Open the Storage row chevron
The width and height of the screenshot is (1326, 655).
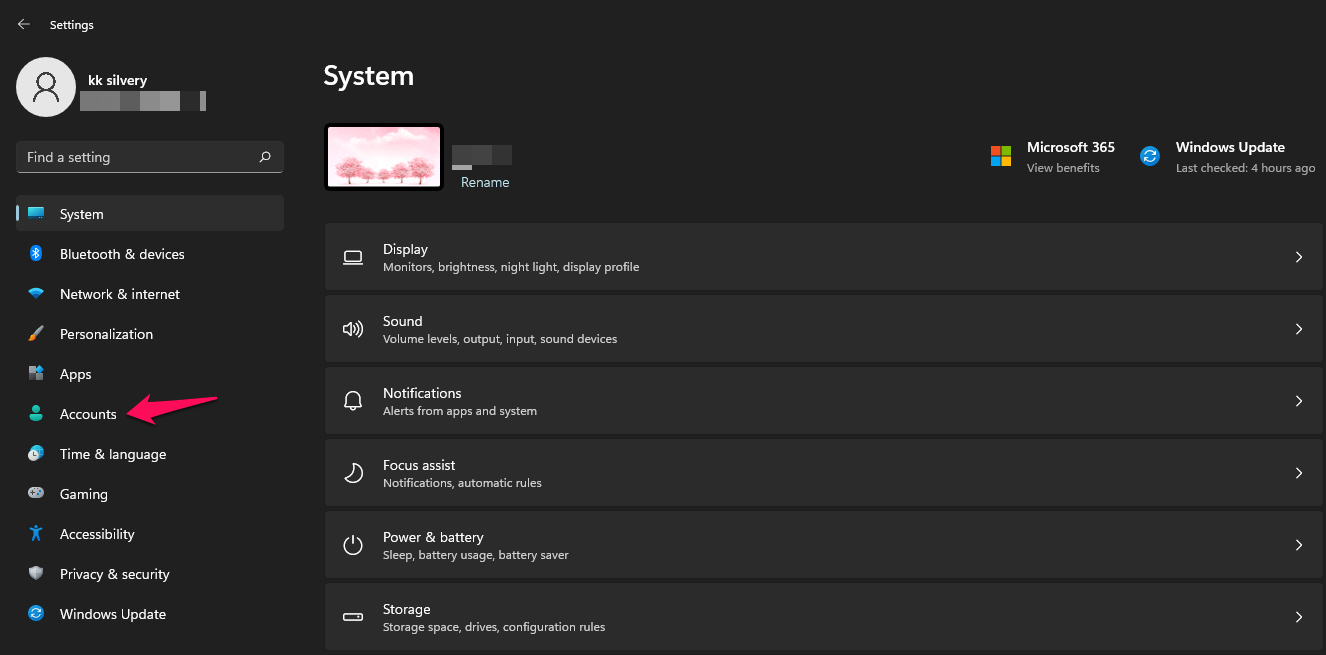click(x=1299, y=617)
